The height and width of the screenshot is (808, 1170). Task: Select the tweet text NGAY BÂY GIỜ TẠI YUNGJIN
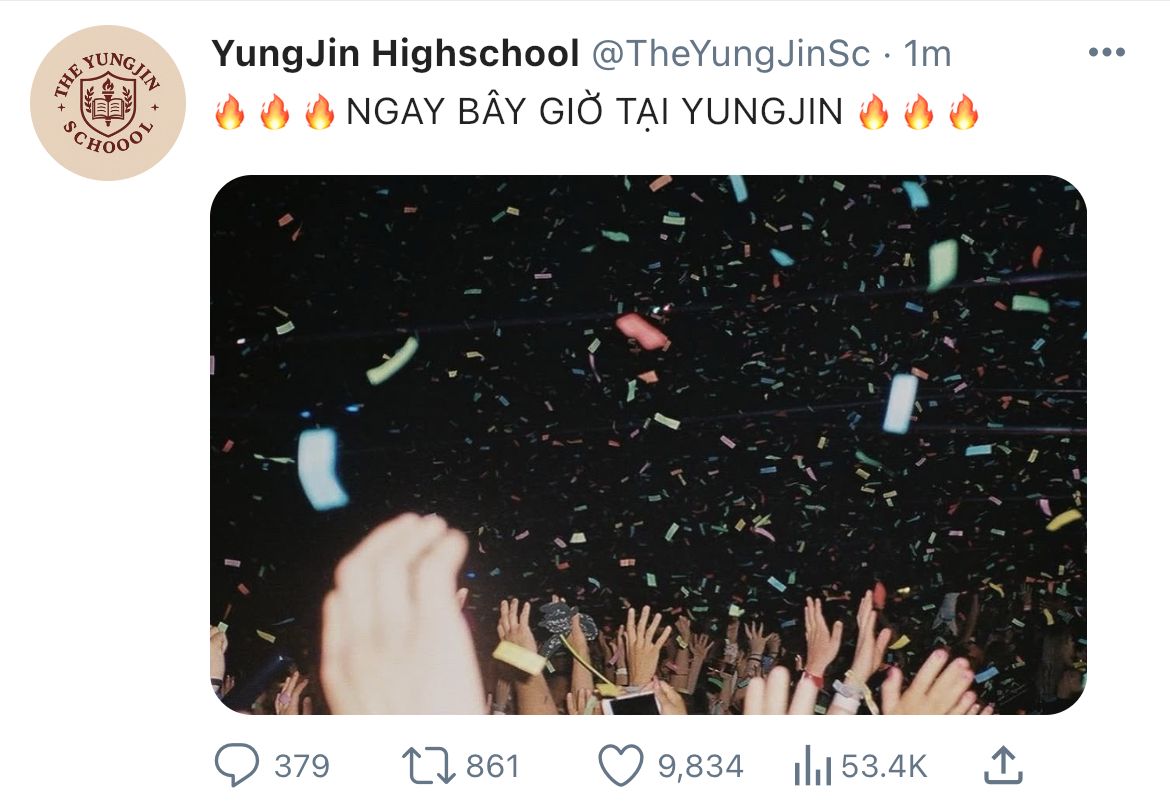pyautogui.click(x=595, y=112)
